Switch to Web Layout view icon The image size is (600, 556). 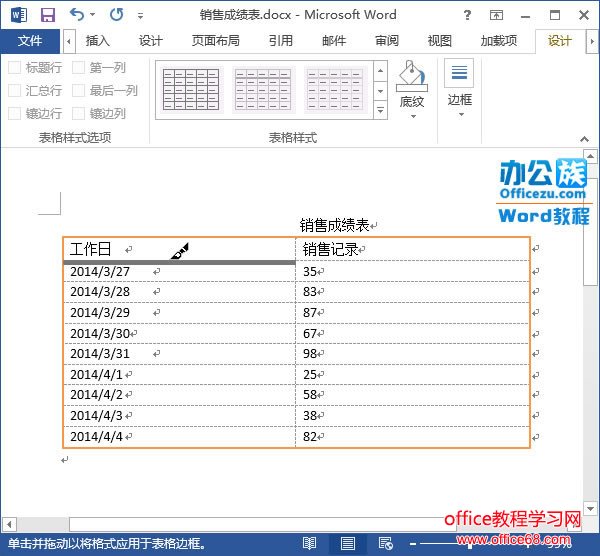tap(385, 543)
